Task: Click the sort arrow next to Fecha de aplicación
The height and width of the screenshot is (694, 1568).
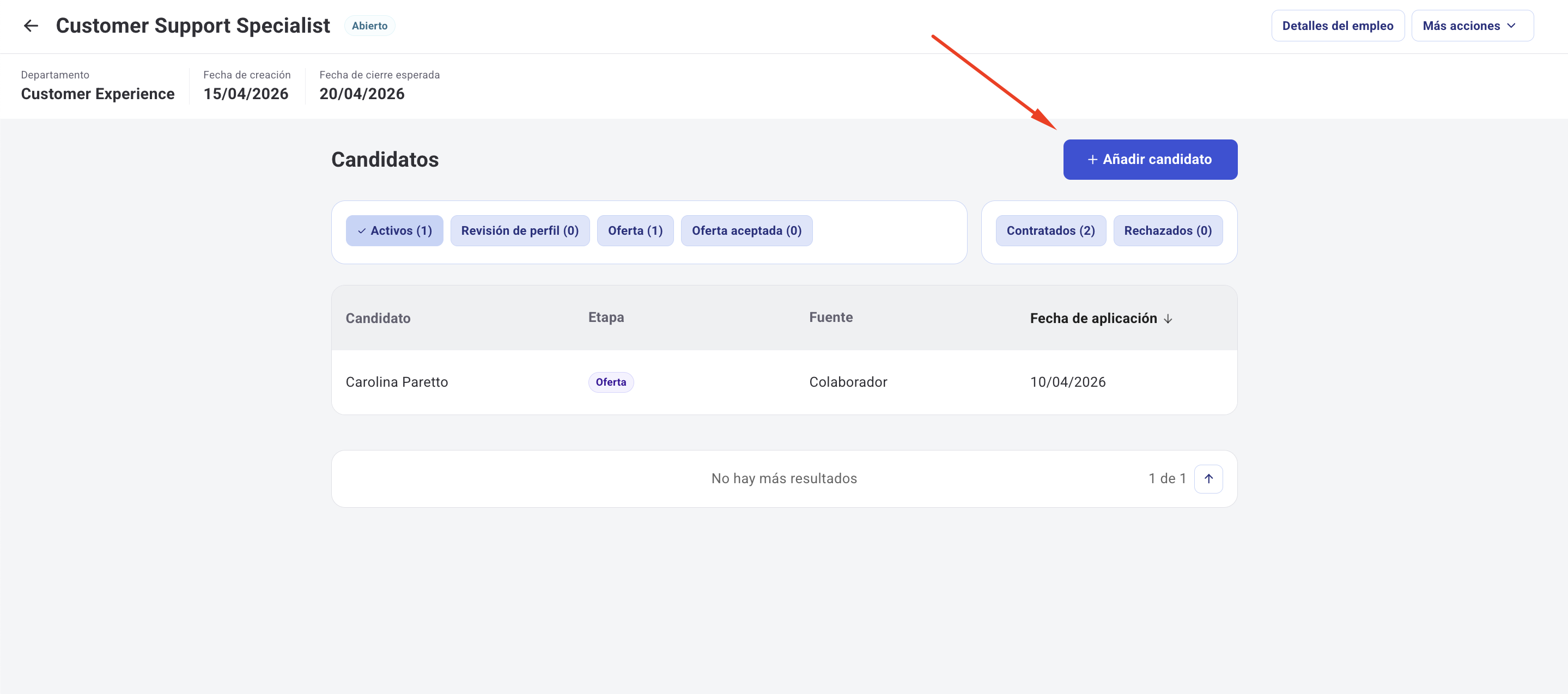Action: (x=1168, y=319)
